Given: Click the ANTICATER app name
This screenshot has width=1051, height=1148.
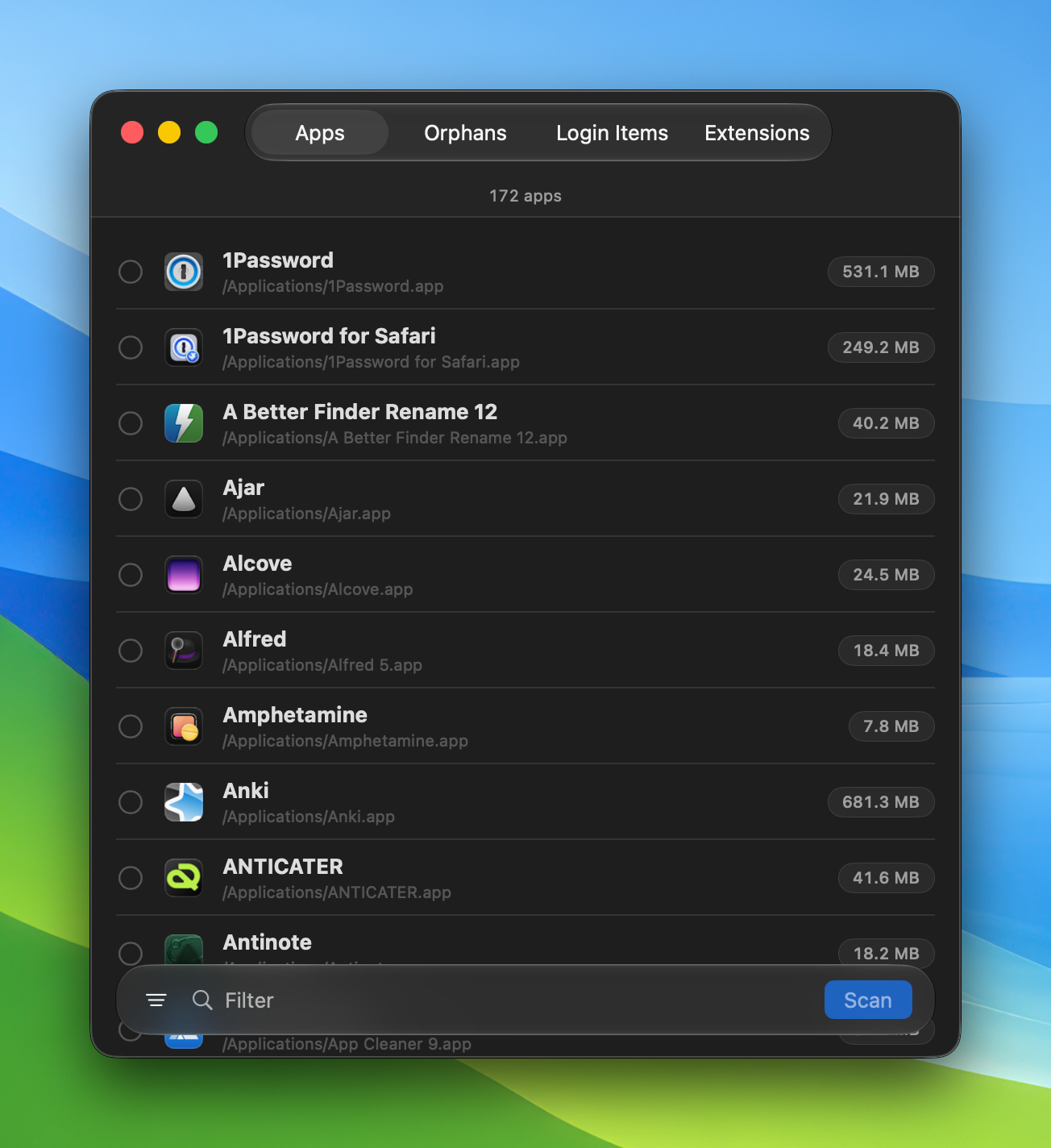Looking at the screenshot, I should (x=283, y=867).
